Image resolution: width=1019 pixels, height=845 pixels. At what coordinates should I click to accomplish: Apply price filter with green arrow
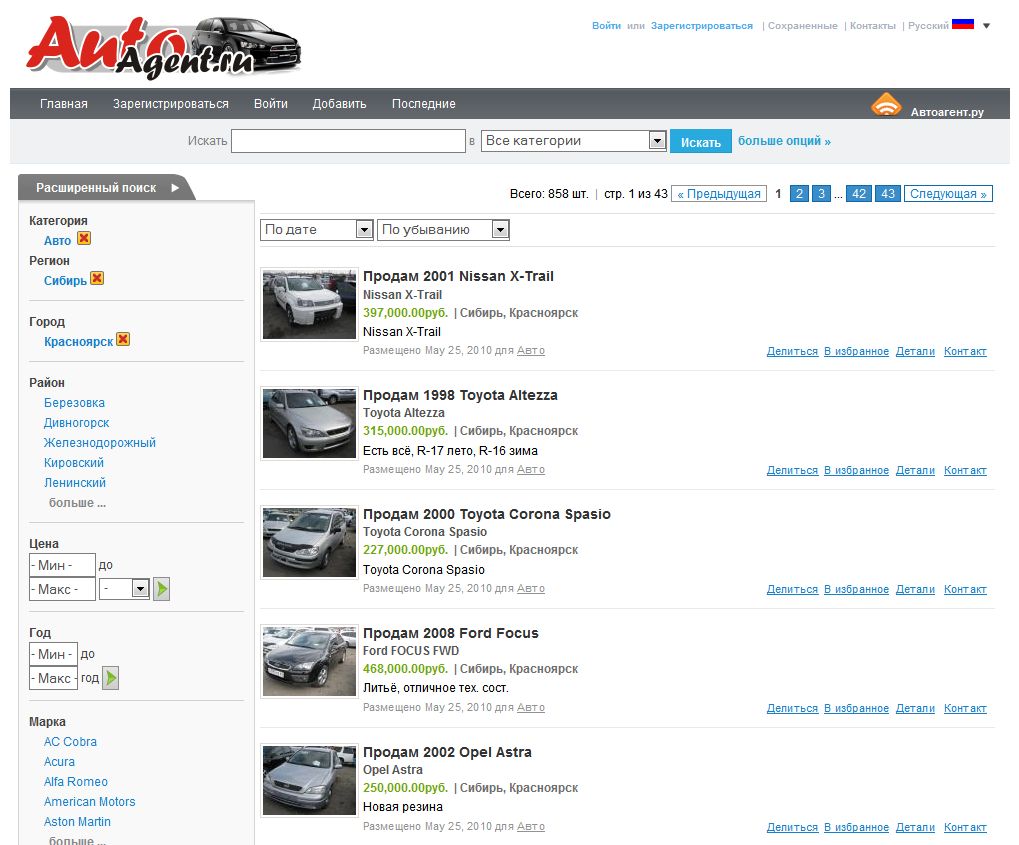pos(161,589)
